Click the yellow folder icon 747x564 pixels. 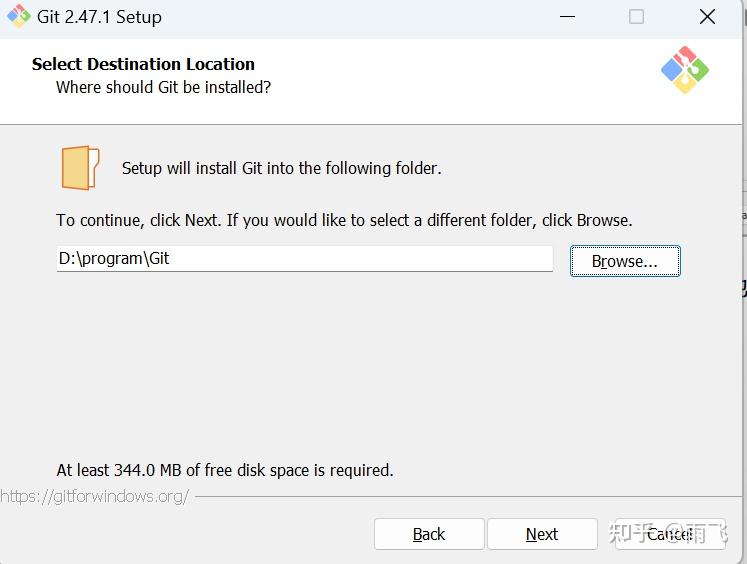[x=80, y=168]
